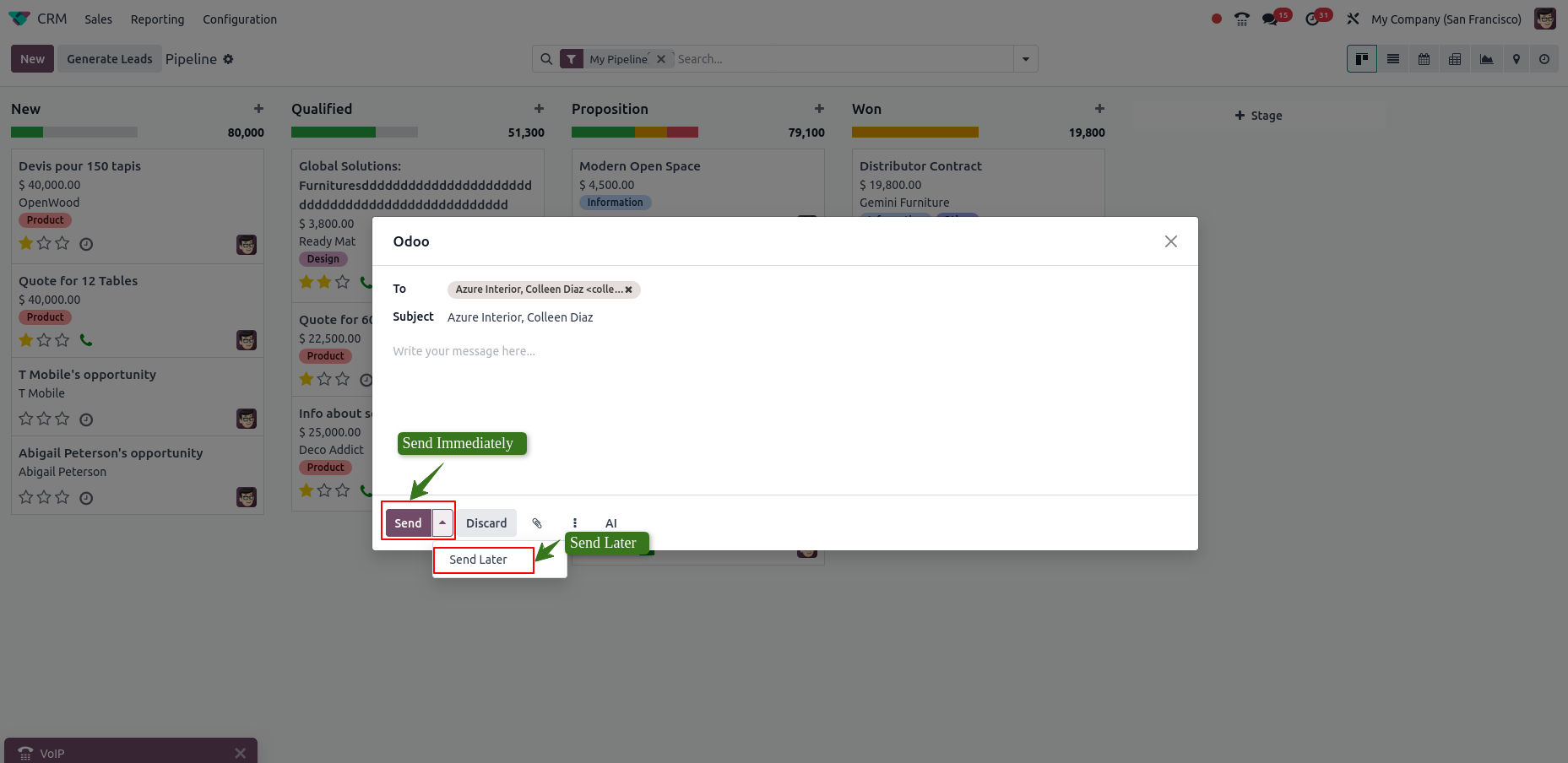Image resolution: width=1568 pixels, height=763 pixels.
Task: Open the Reporting menu
Action: click(157, 19)
